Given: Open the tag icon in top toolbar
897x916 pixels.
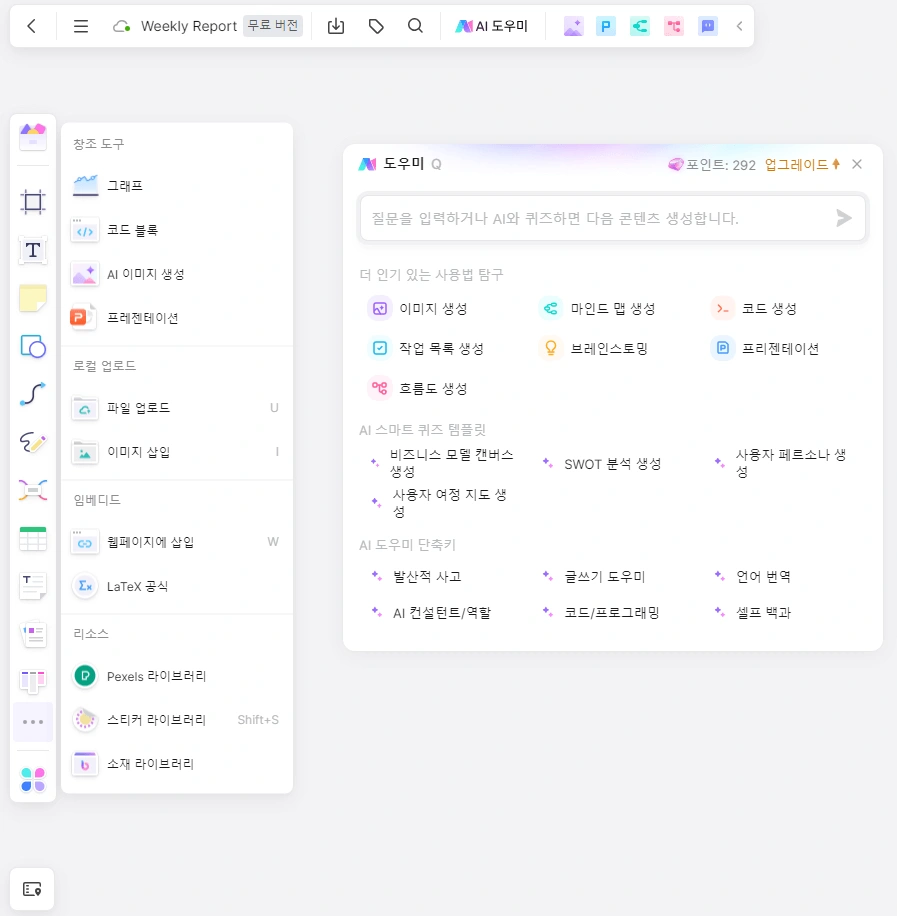Looking at the screenshot, I should tap(376, 26).
